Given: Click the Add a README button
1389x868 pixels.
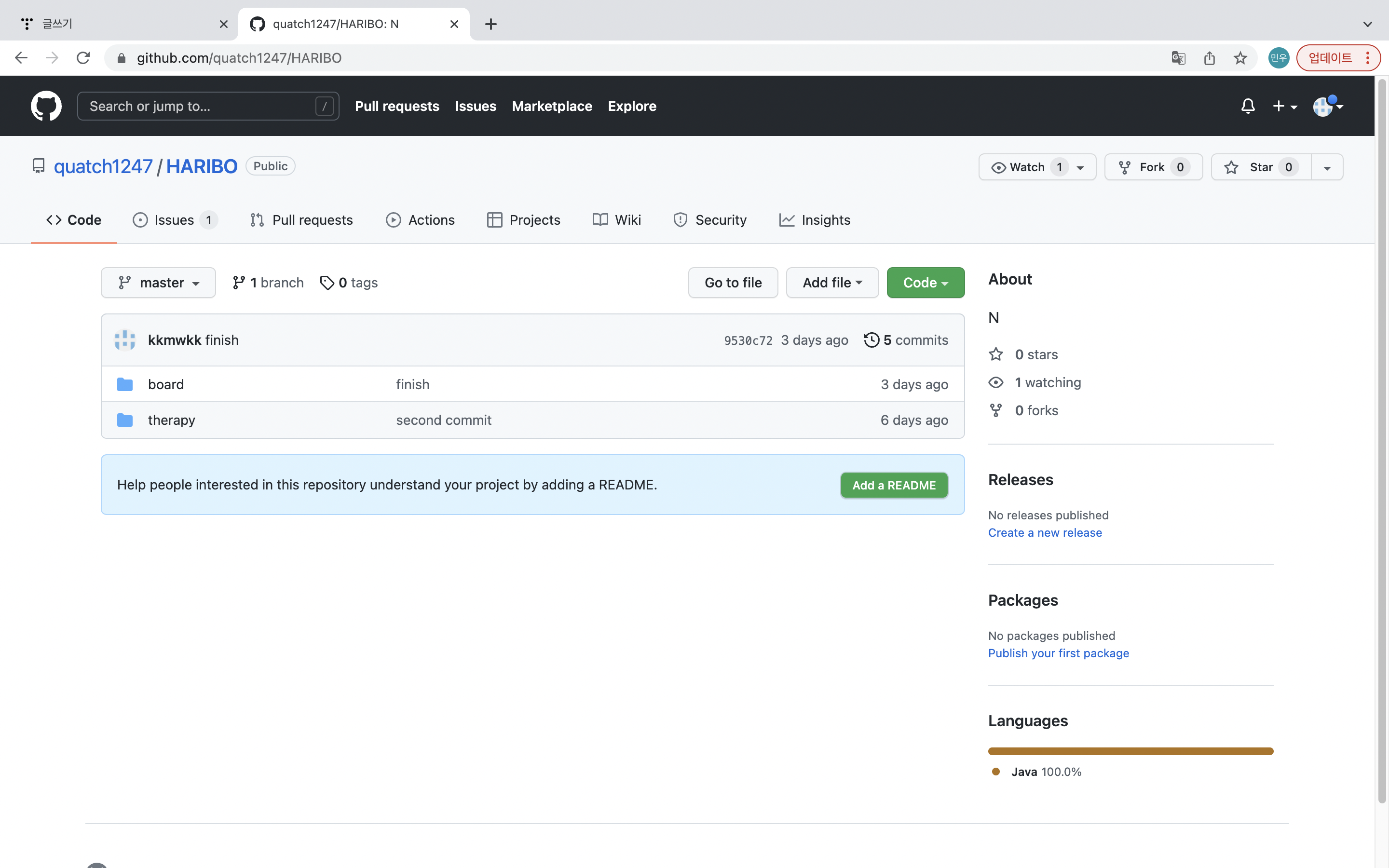Looking at the screenshot, I should point(894,485).
